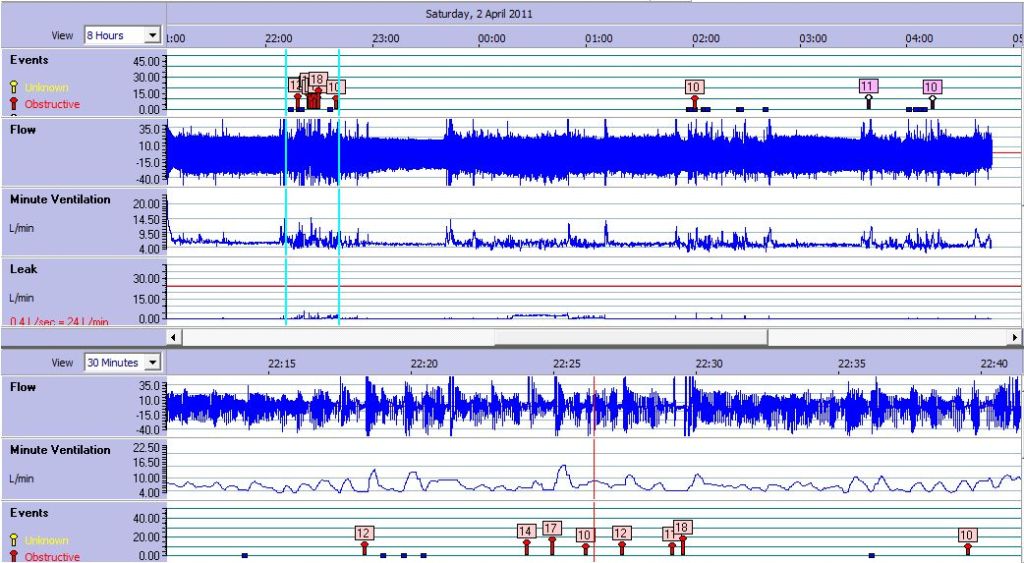Click the Obstructive legend icon in bottom Events panel

[14, 556]
